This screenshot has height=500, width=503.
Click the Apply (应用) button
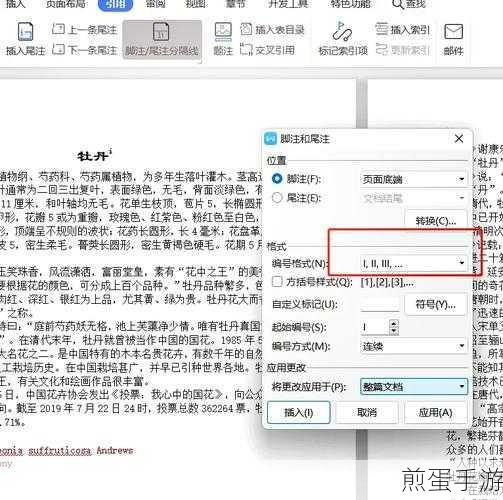coord(435,412)
